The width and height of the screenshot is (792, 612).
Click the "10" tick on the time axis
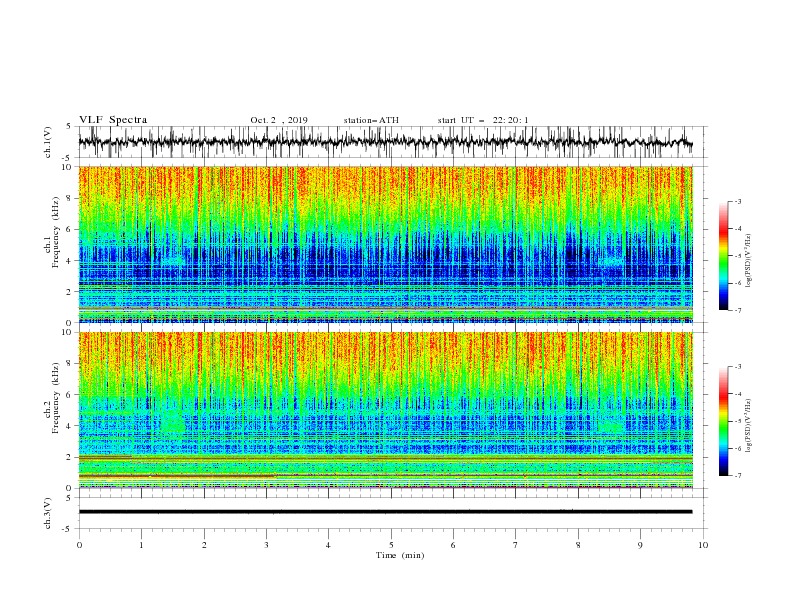point(703,545)
